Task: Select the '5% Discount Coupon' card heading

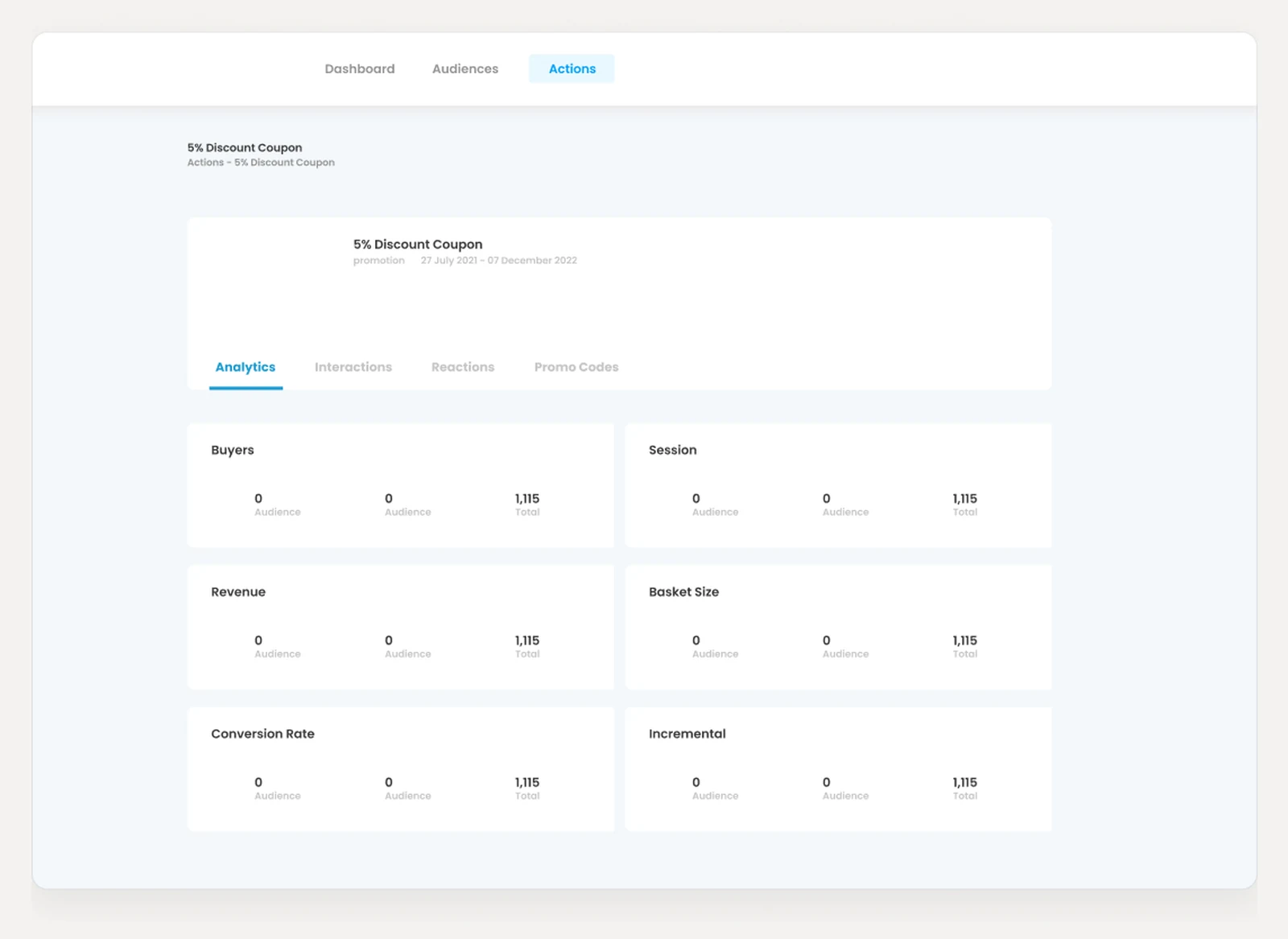Action: click(418, 245)
